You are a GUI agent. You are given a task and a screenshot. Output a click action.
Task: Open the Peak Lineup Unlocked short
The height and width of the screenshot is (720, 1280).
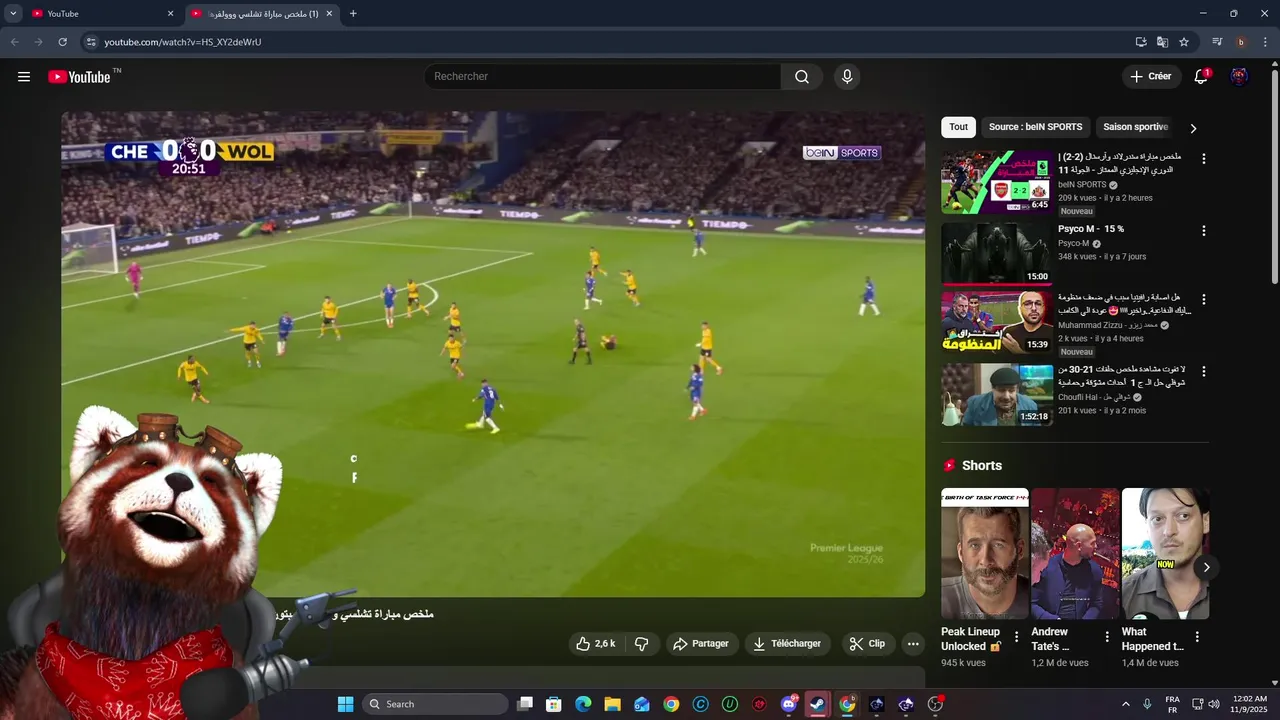[985, 554]
